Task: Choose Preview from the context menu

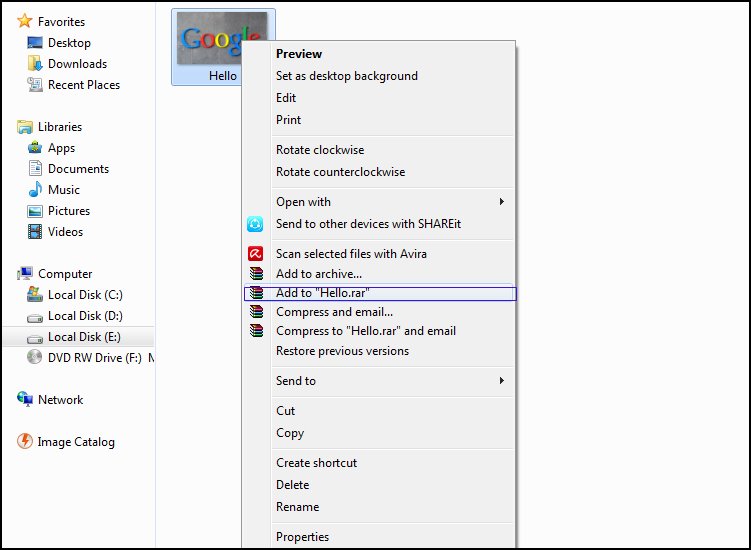Action: click(x=378, y=54)
